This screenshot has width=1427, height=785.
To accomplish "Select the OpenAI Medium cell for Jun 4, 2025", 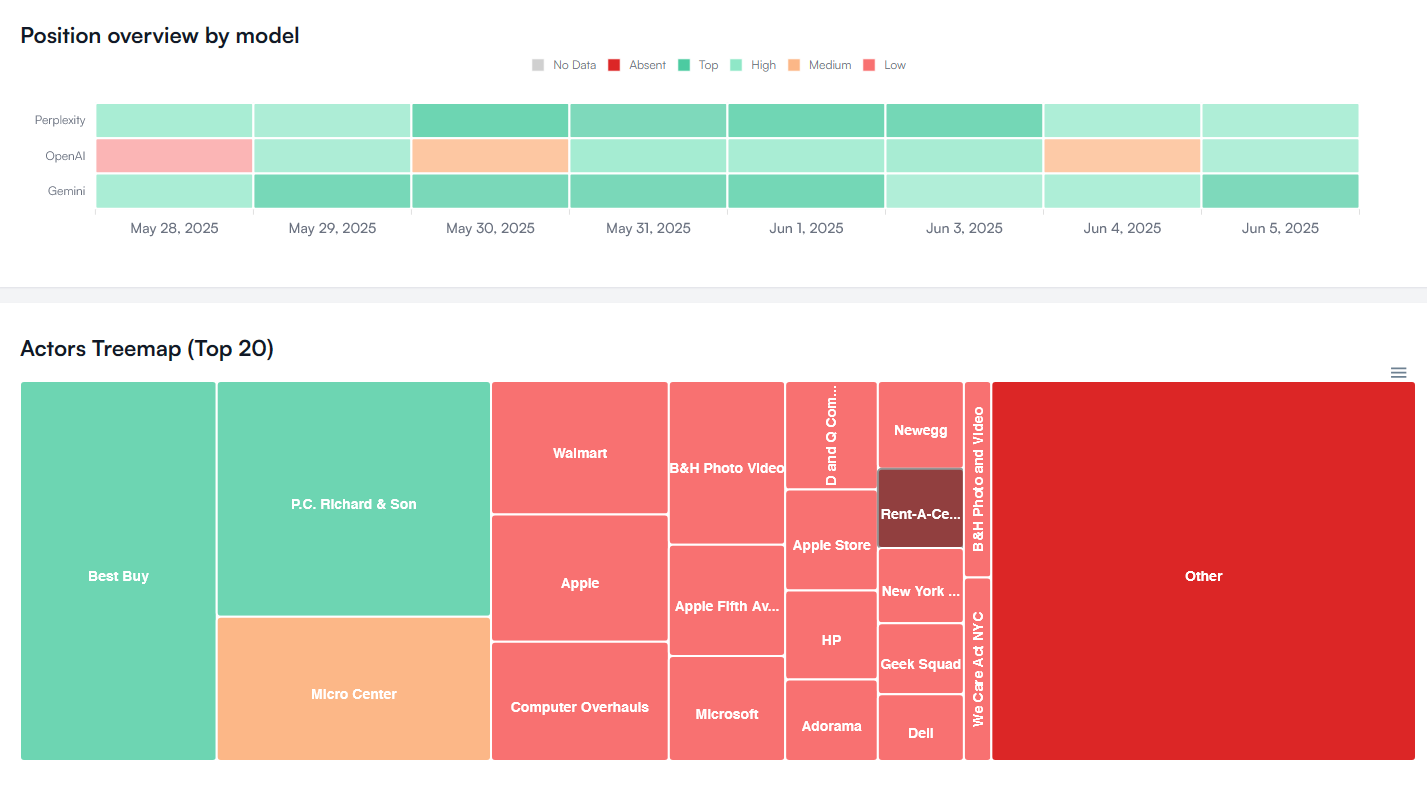I will 1122,155.
